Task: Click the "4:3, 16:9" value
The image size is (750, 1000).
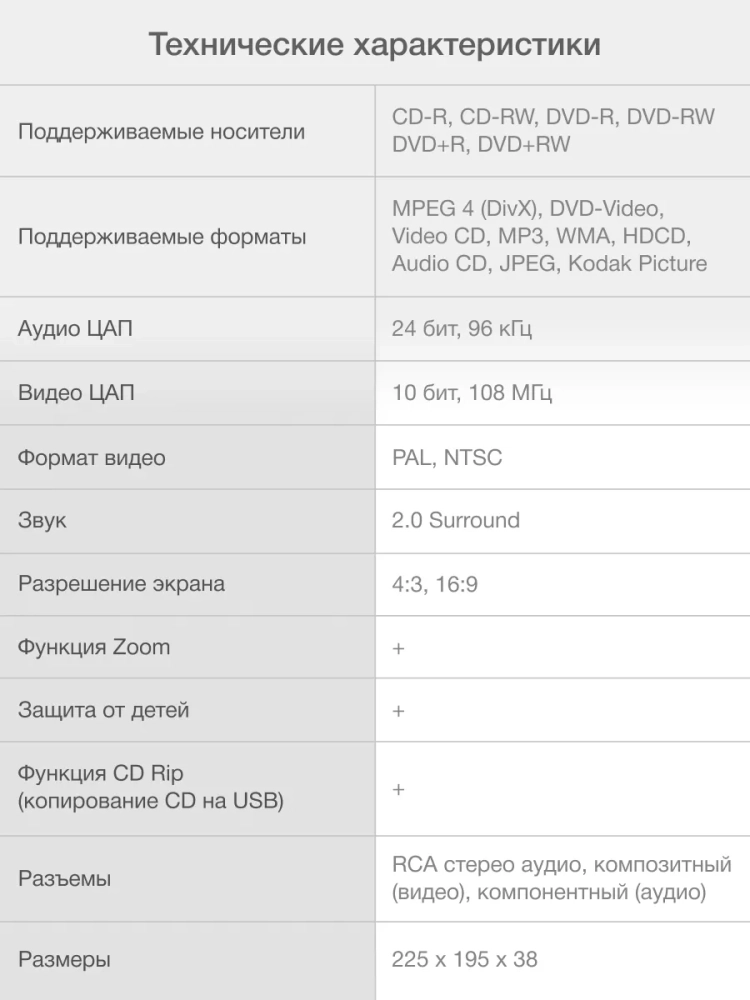Action: pos(435,584)
